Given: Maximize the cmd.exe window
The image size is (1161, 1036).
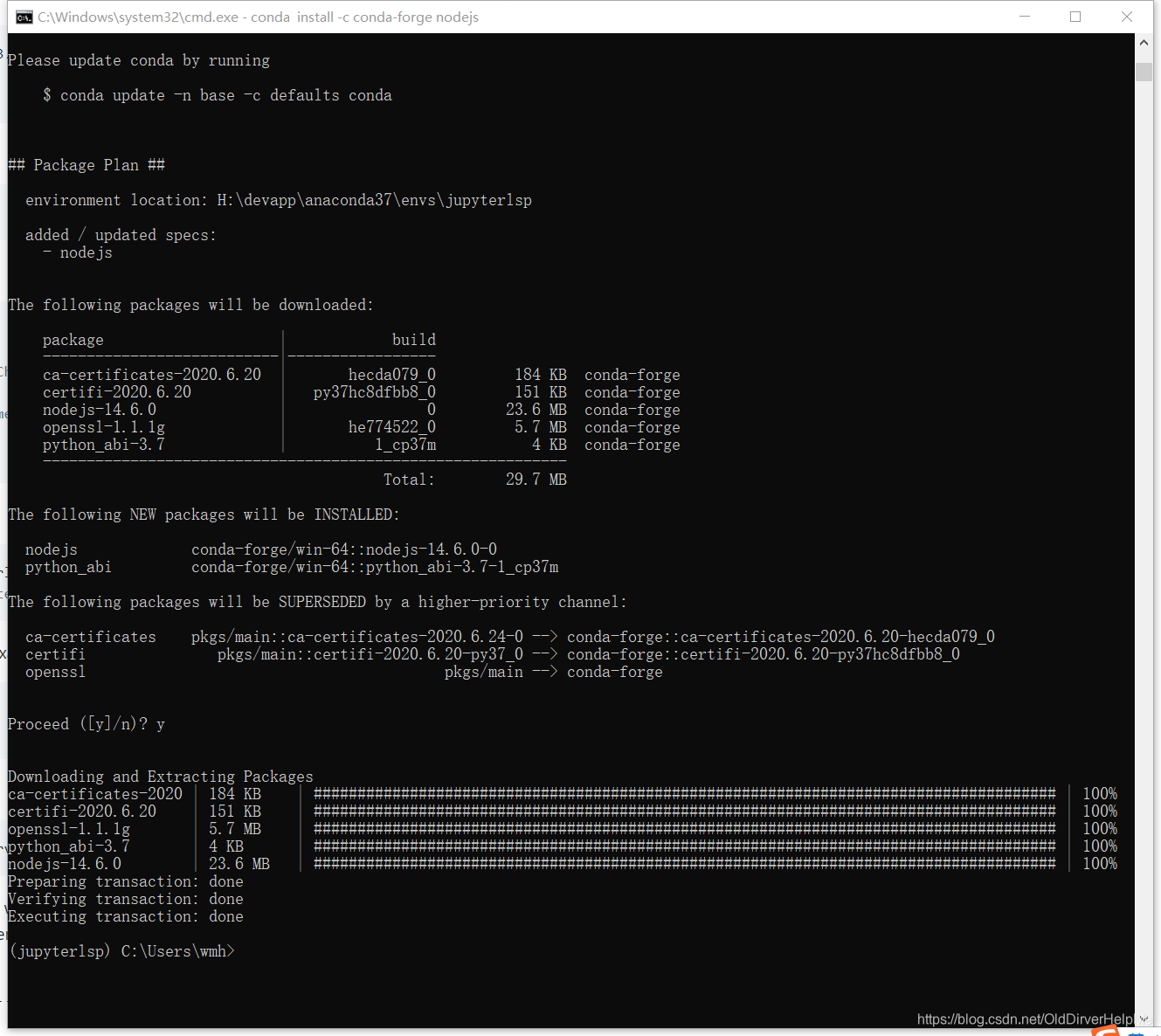Looking at the screenshot, I should pos(1075,17).
